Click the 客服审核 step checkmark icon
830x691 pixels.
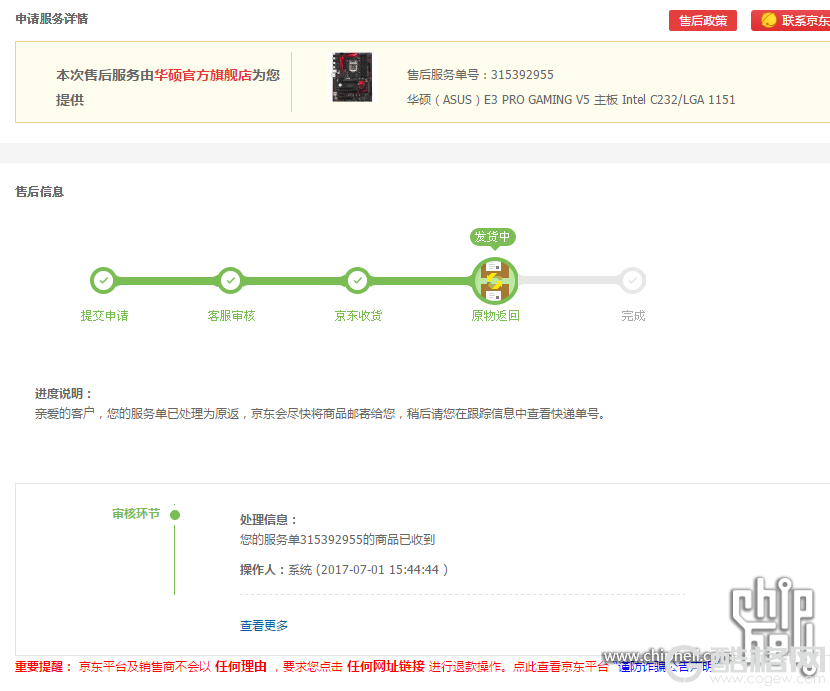tap(231, 280)
